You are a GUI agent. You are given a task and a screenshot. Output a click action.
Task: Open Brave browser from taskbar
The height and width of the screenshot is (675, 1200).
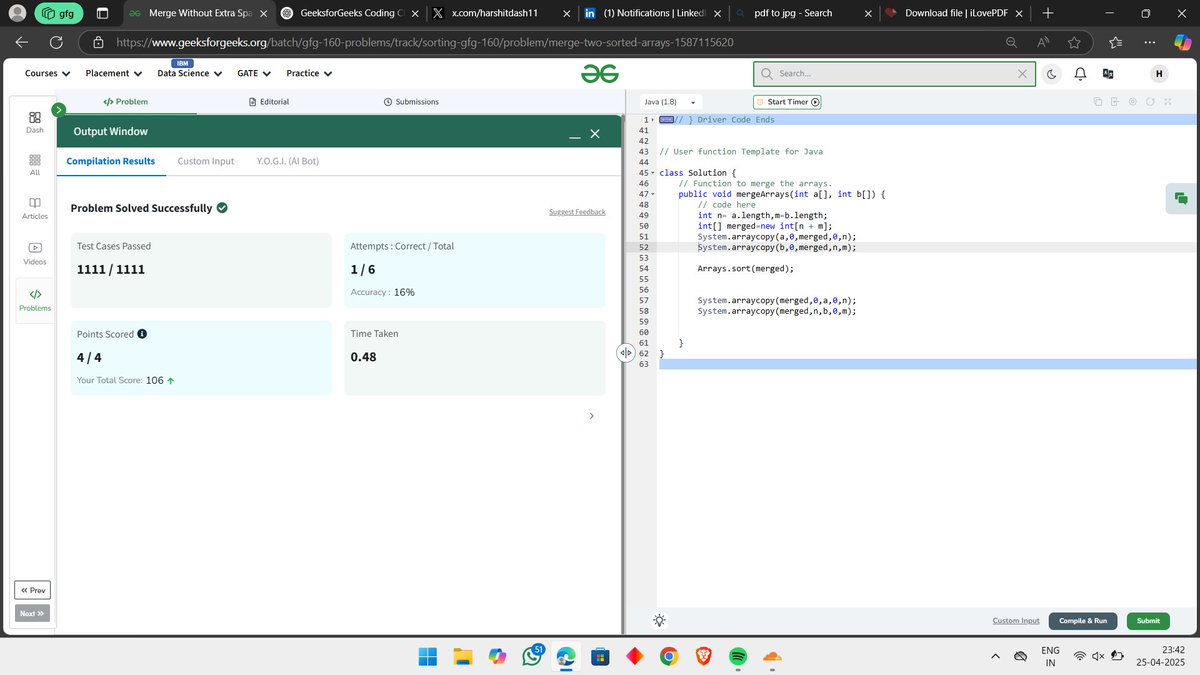pos(704,656)
